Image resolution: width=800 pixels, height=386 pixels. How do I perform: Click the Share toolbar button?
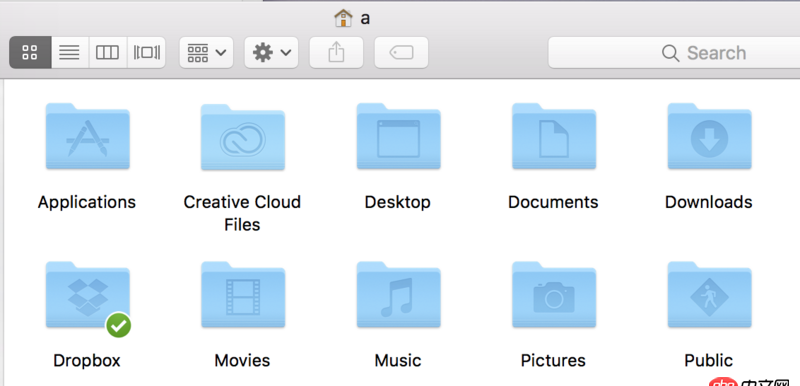click(x=336, y=52)
